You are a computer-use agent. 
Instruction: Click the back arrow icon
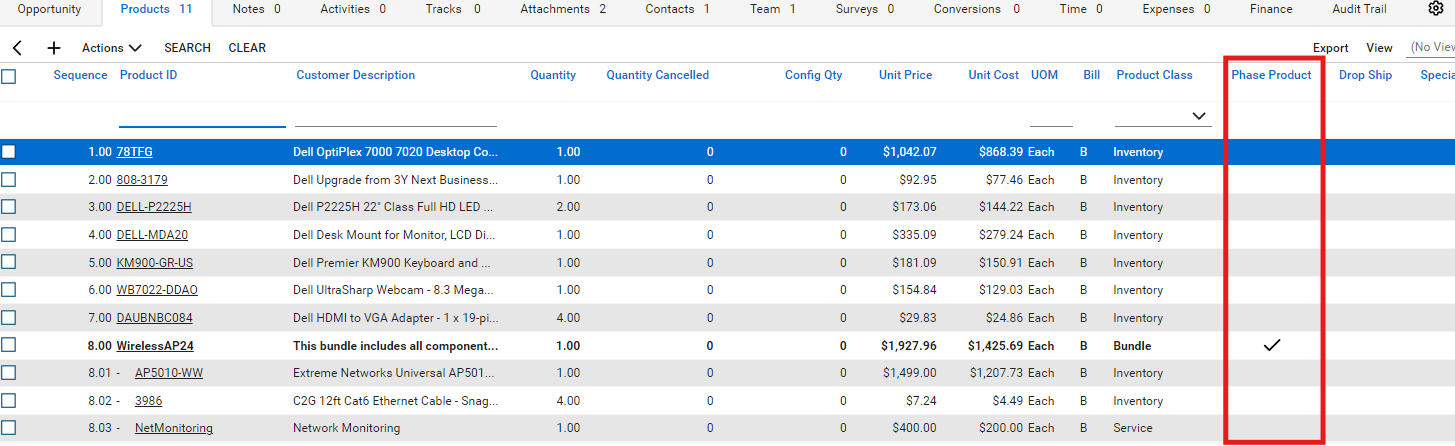[18, 48]
